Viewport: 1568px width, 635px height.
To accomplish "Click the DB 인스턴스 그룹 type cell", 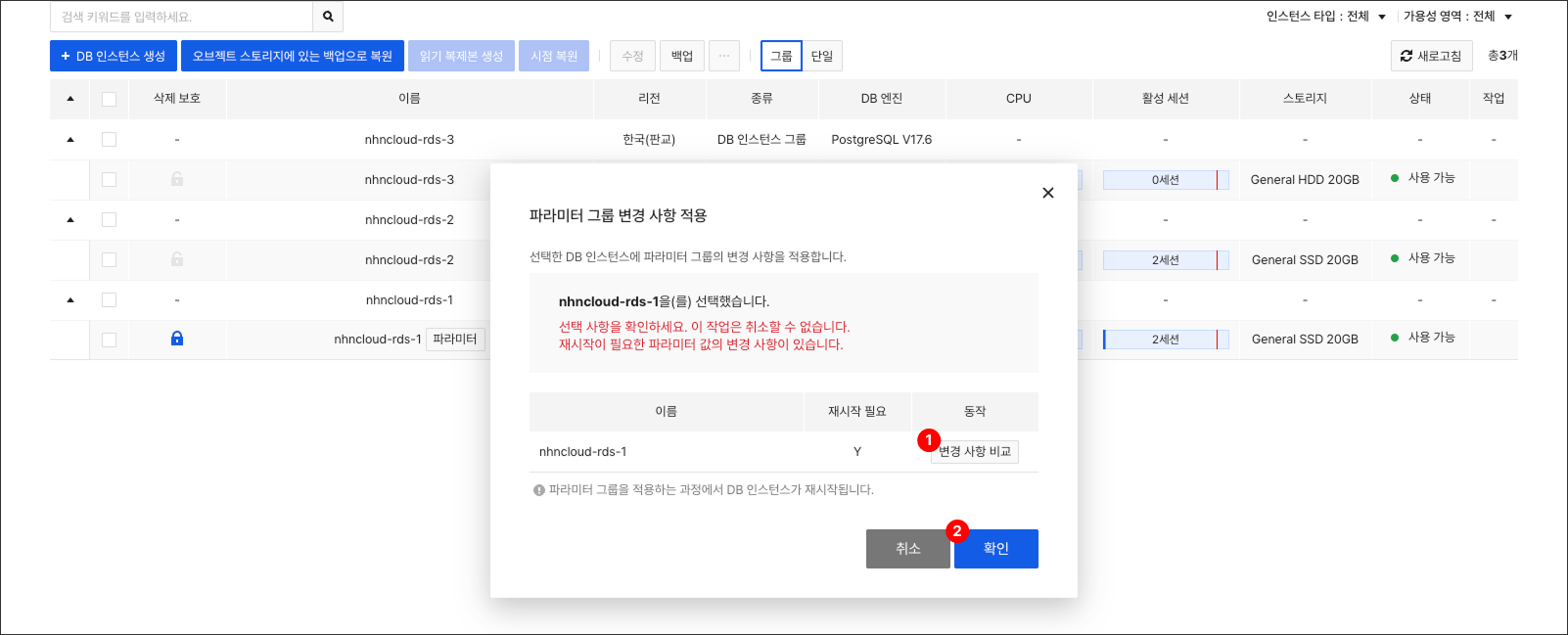I will 761,140.
